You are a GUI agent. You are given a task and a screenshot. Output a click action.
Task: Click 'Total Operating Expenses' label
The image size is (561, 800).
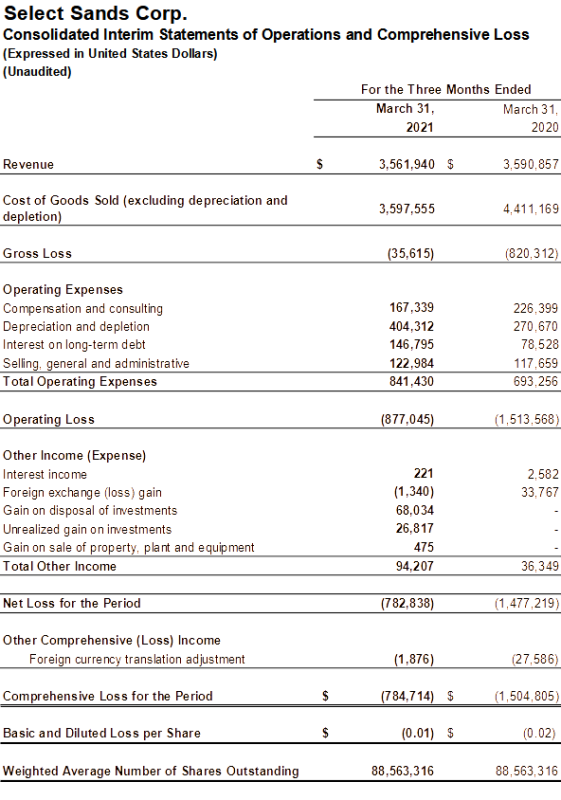pyautogui.click(x=80, y=382)
